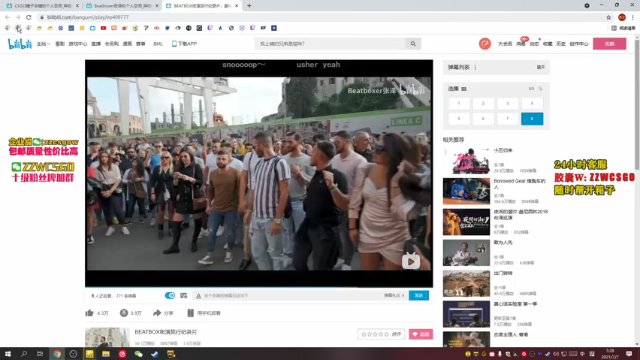Click the share arrow icon

tap(157, 313)
